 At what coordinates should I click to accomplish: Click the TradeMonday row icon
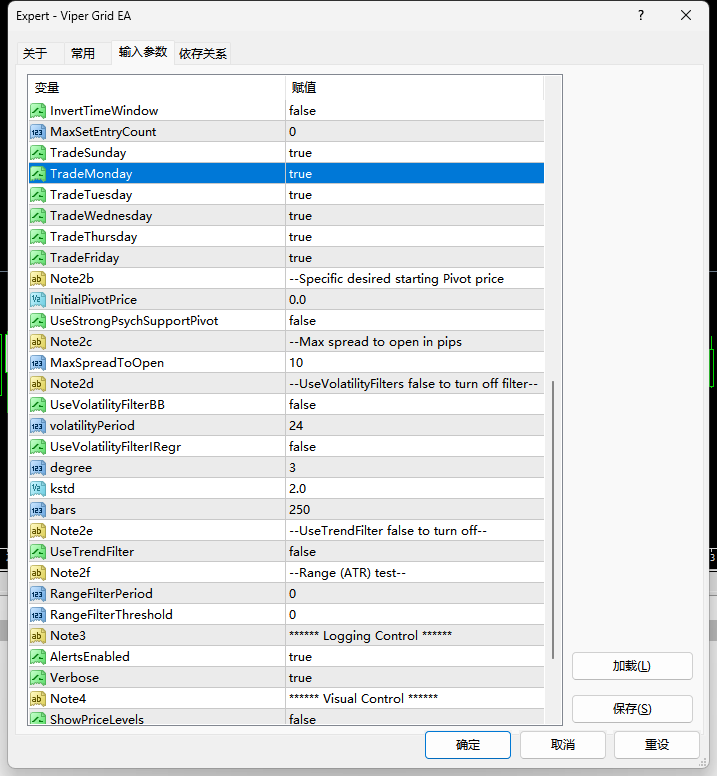(x=38, y=174)
